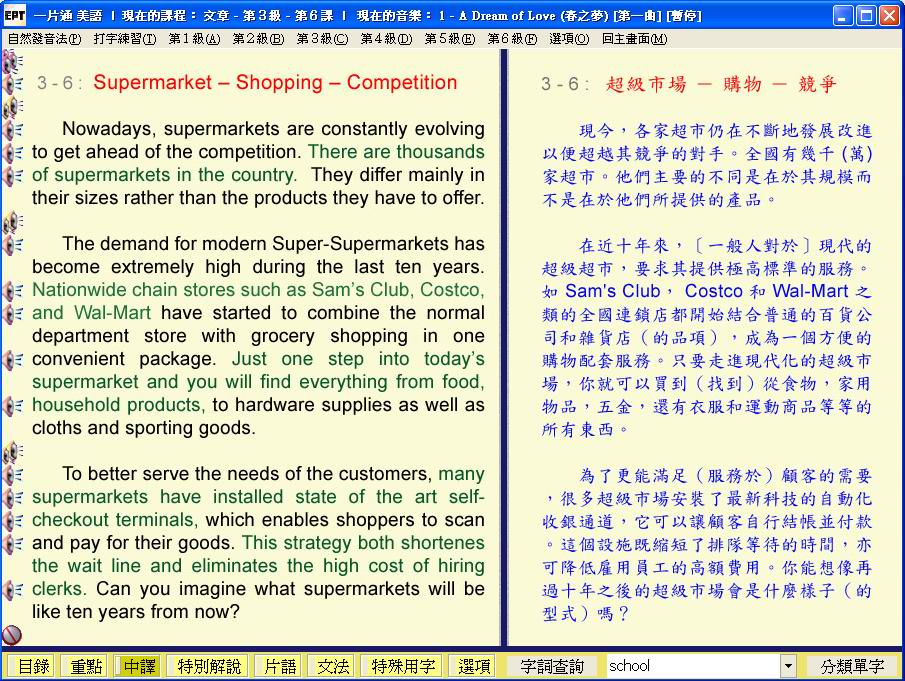The image size is (905, 681).
Task: Play whole third paragraph with double-speaker icon
Action: pyautogui.click(x=12, y=452)
